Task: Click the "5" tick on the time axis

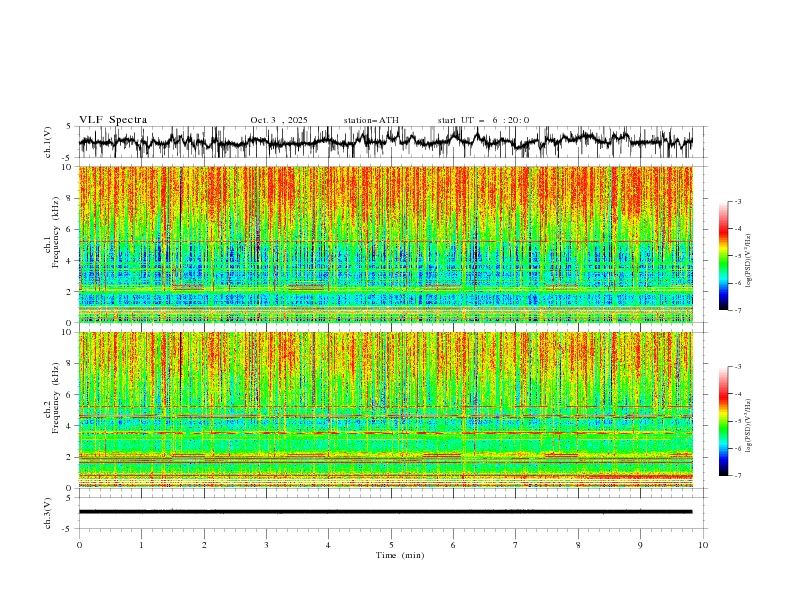Action: point(391,545)
